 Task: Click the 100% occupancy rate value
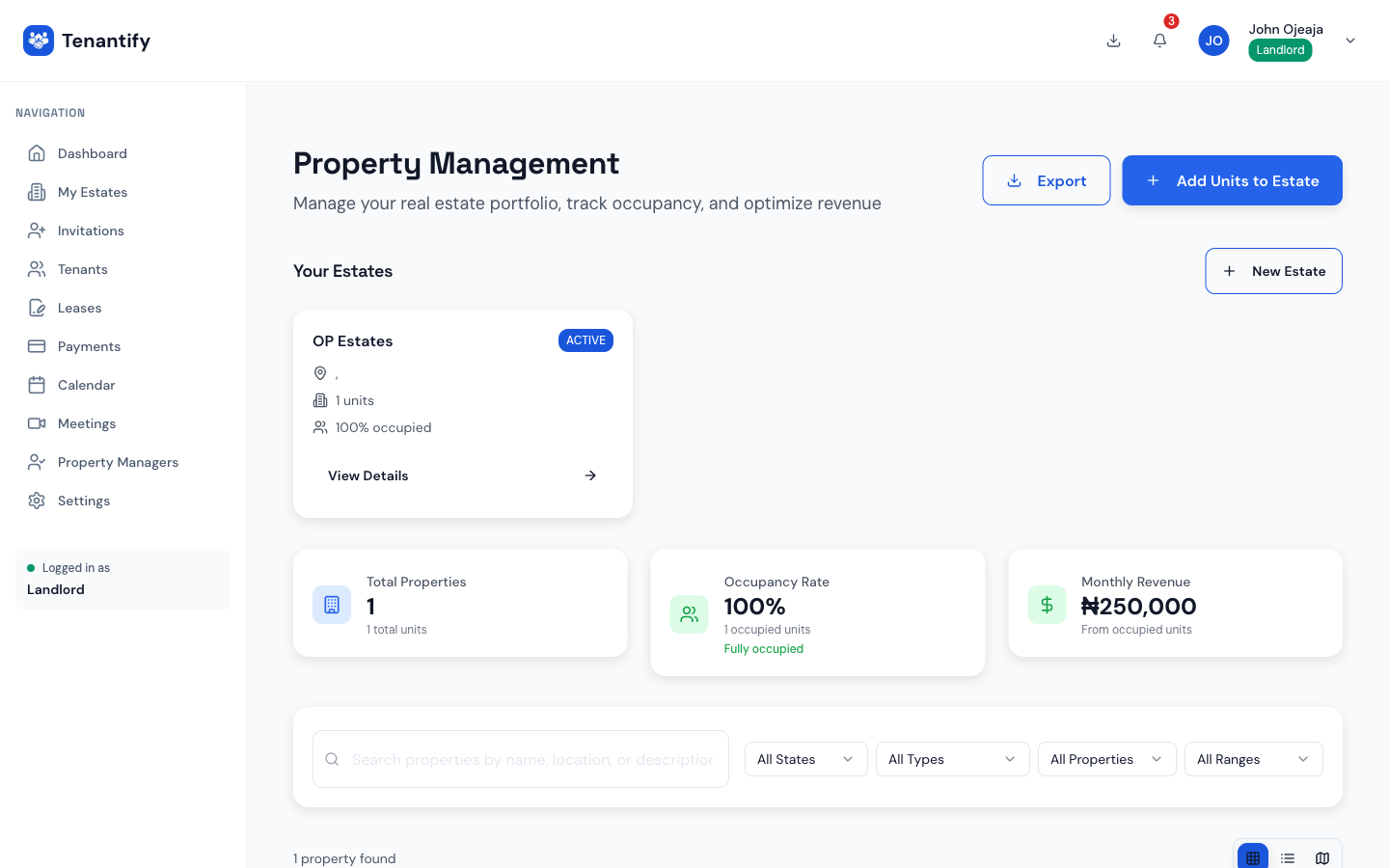pos(755,607)
